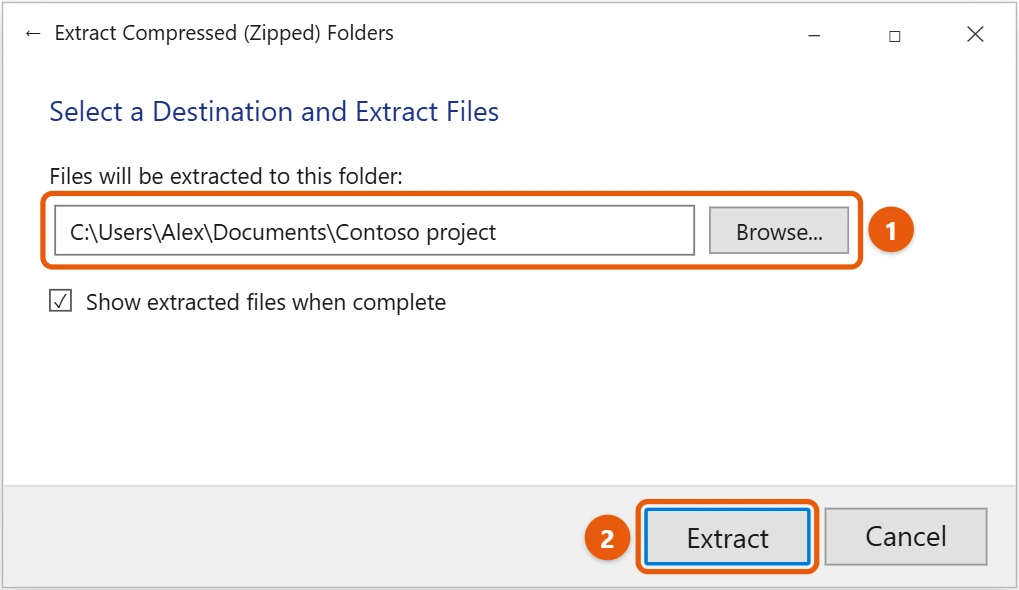Click the 'Select a Destination and Extract Files' heading
The height and width of the screenshot is (590, 1019).
tap(274, 112)
